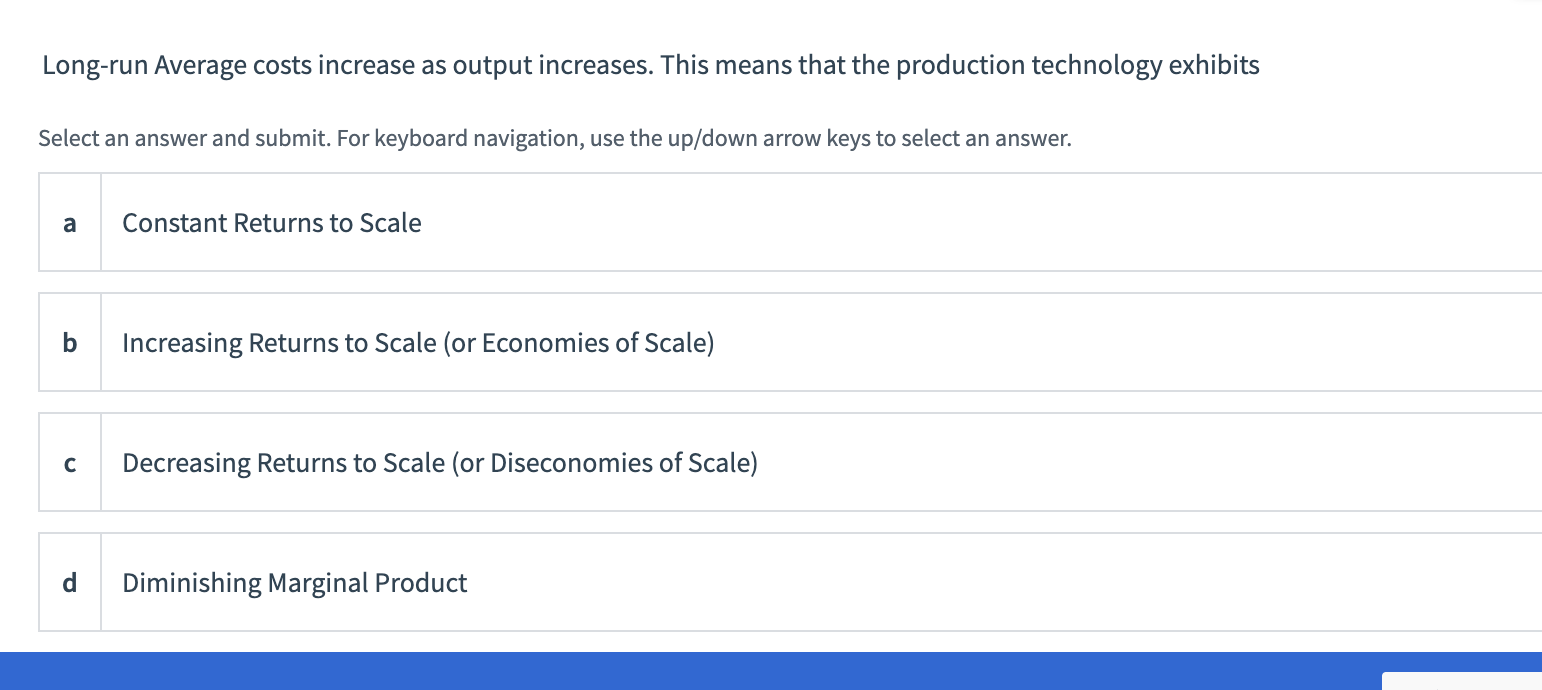Select answer letter a box

[x=69, y=223]
